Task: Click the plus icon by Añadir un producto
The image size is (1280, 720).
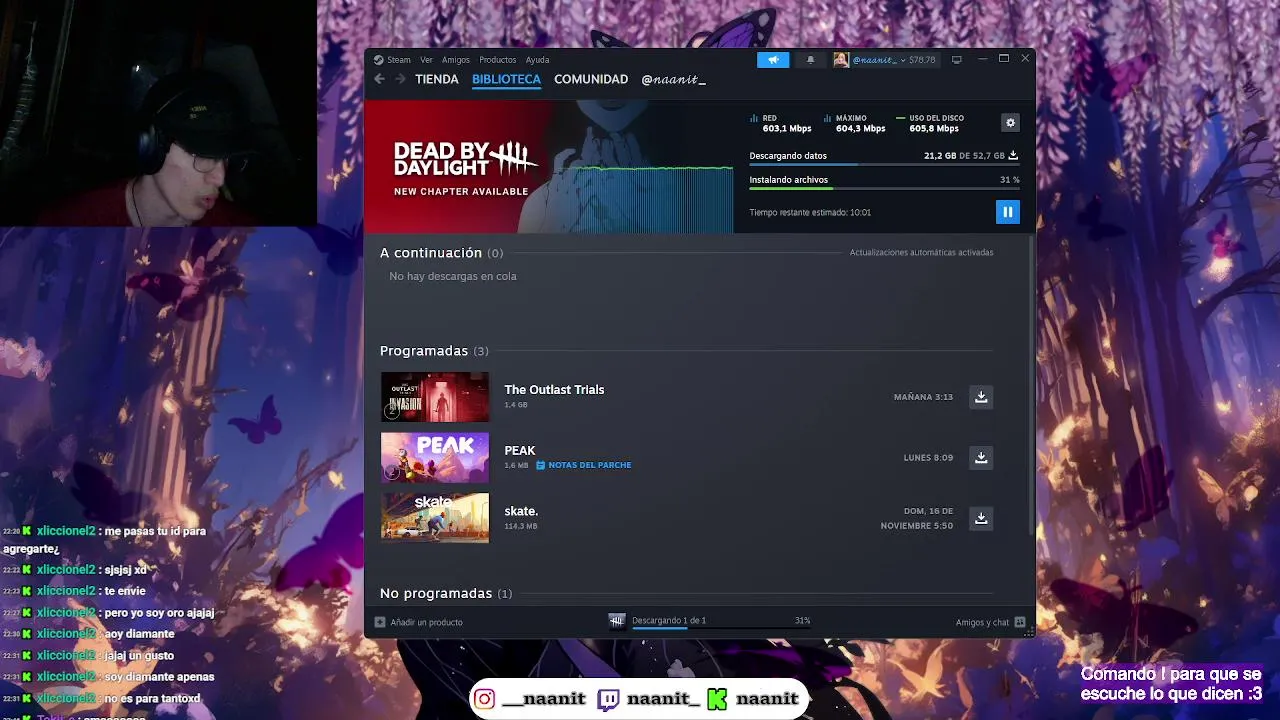Action: (x=380, y=622)
